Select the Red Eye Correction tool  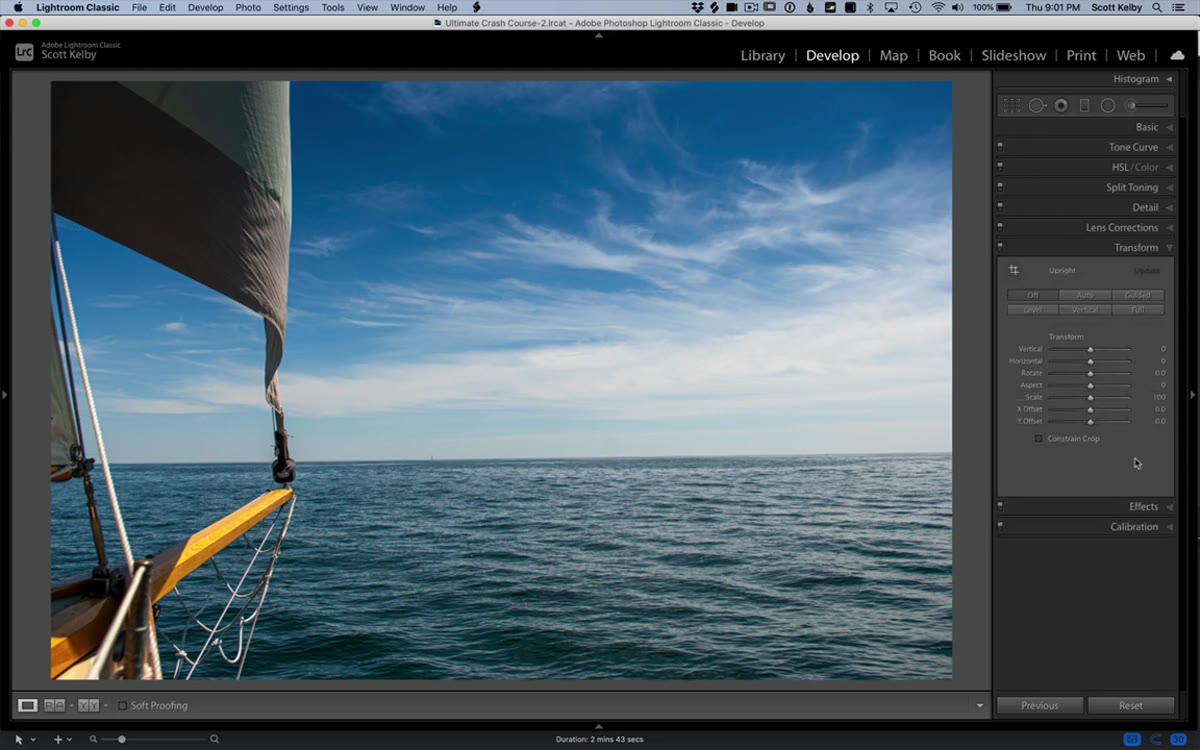pyautogui.click(x=1061, y=105)
